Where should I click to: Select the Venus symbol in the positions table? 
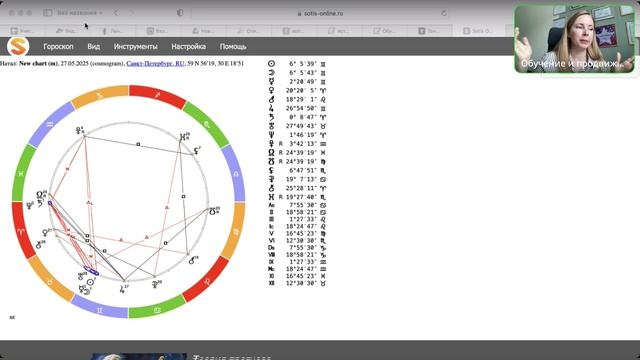(x=271, y=90)
